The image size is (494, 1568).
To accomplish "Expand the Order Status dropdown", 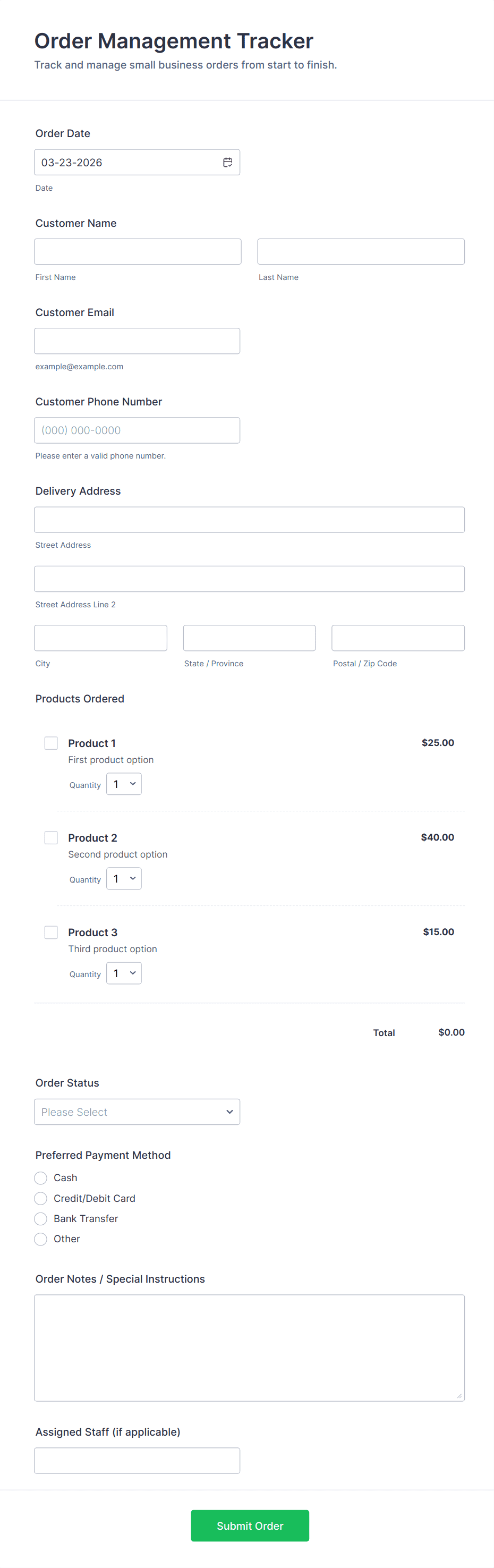I will (137, 1112).
